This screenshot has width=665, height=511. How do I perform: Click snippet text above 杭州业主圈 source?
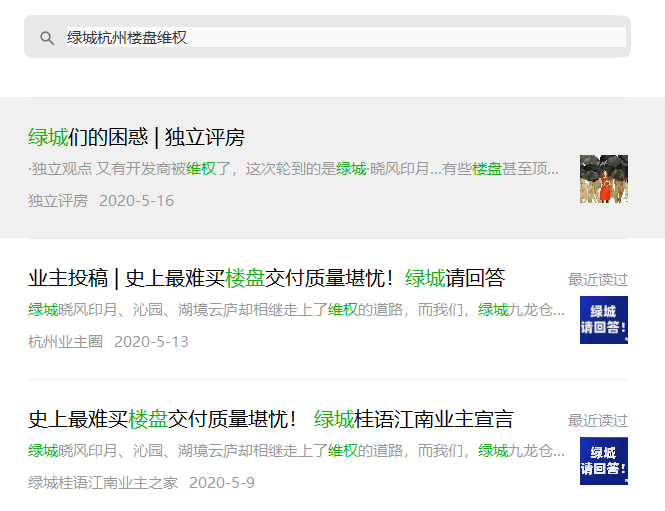296,310
